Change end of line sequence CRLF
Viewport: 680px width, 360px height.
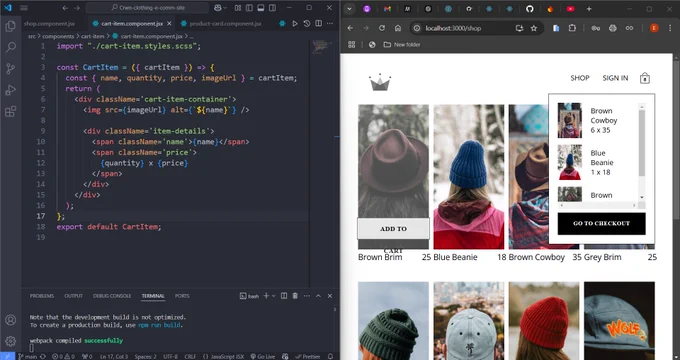click(x=190, y=357)
